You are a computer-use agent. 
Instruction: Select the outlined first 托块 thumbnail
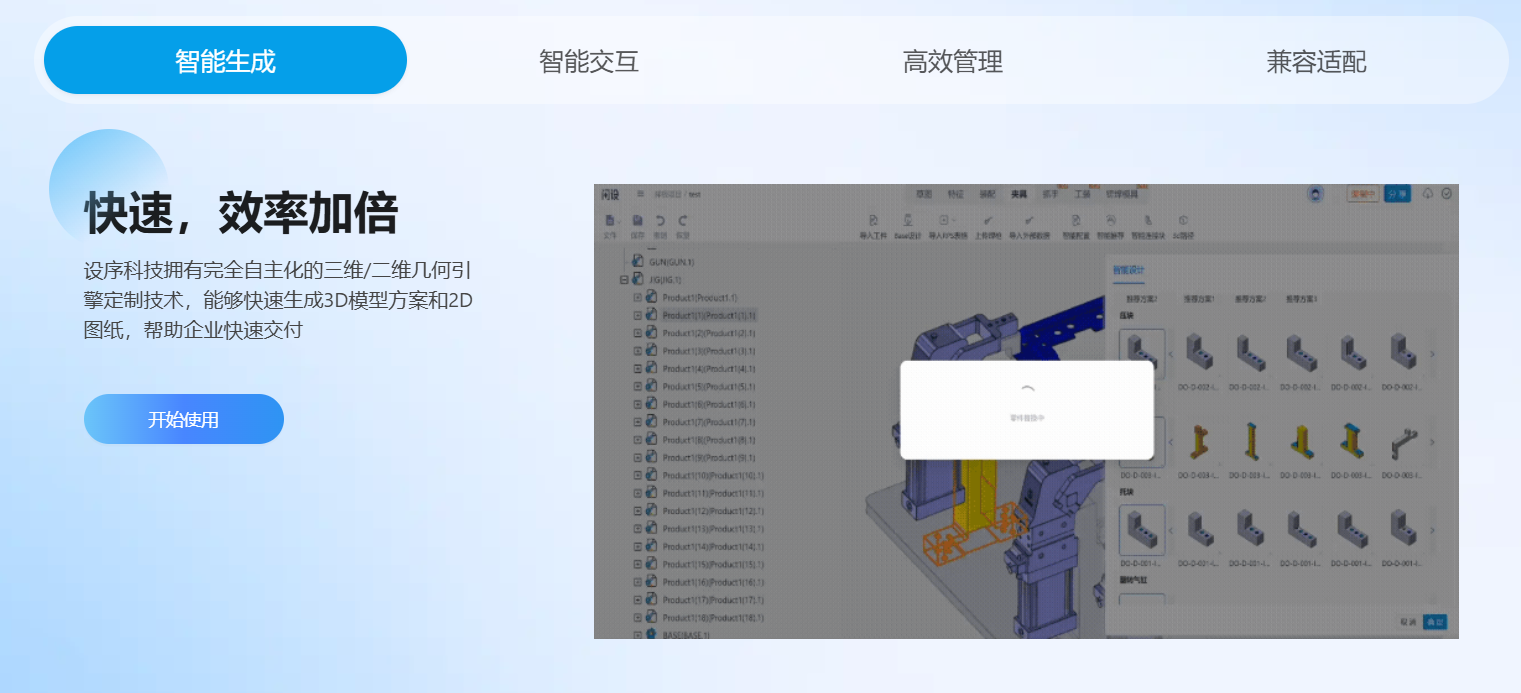(x=1141, y=530)
